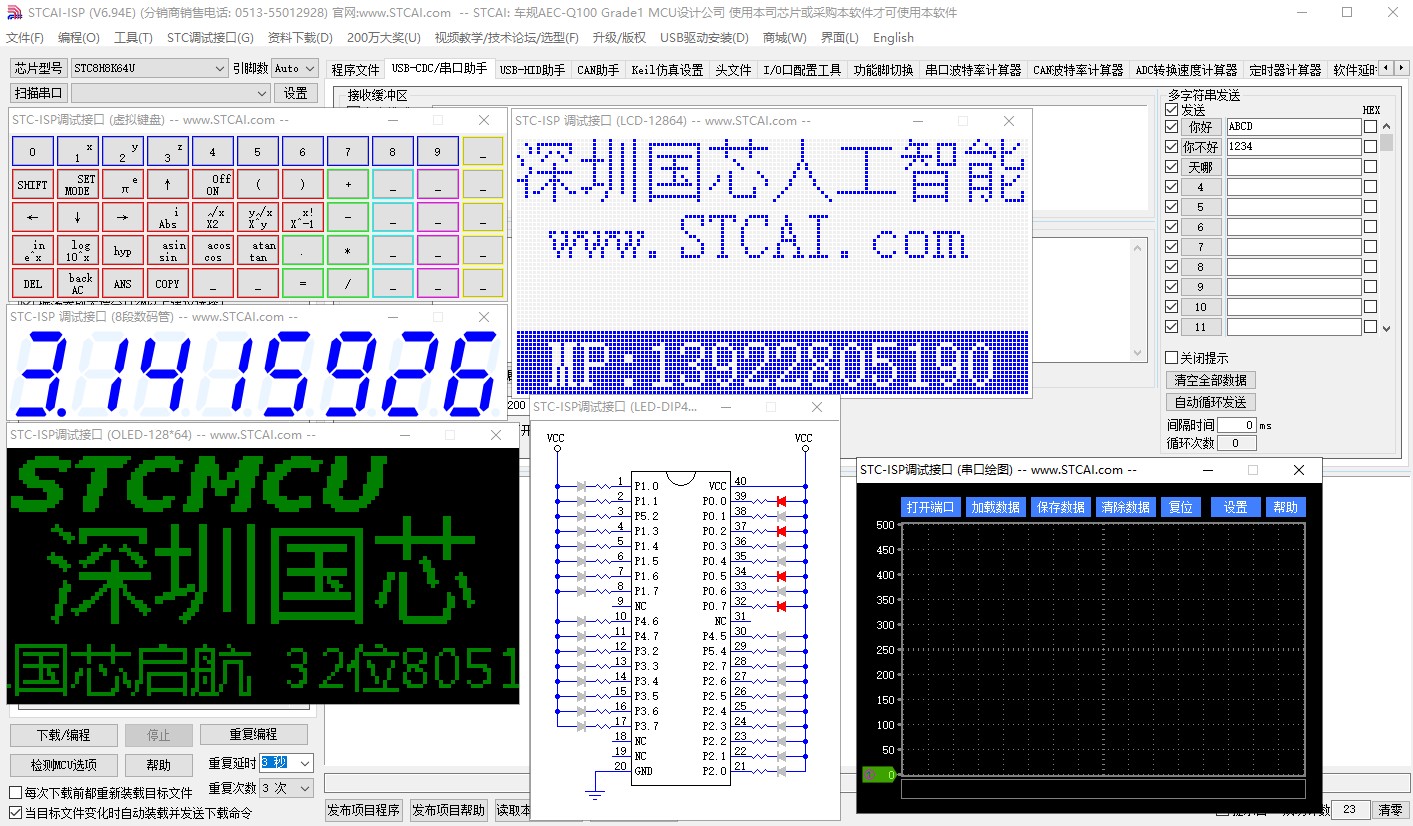Enable 每次下载前都重新装载目标文件 option
This screenshot has width=1413, height=826.
click(15, 793)
